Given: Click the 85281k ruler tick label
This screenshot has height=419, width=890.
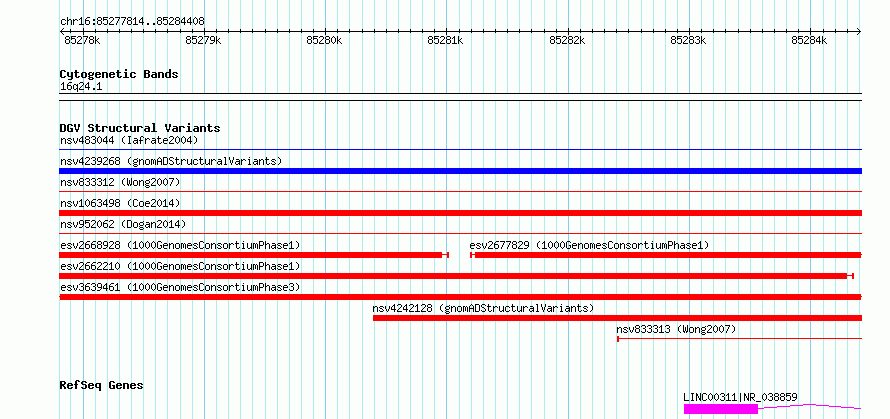Looking at the screenshot, I should (446, 40).
